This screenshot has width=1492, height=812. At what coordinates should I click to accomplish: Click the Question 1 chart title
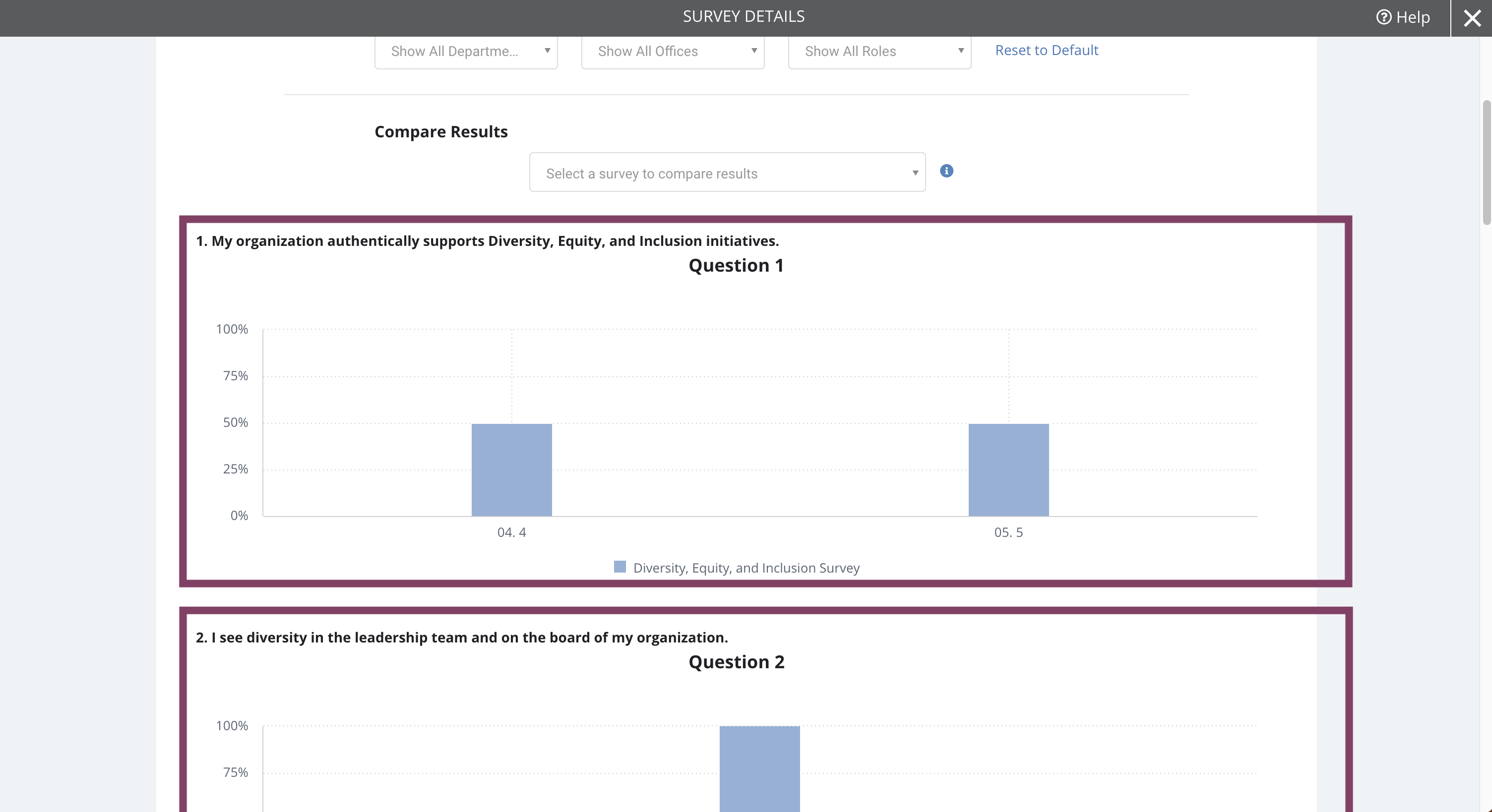pyautogui.click(x=736, y=266)
